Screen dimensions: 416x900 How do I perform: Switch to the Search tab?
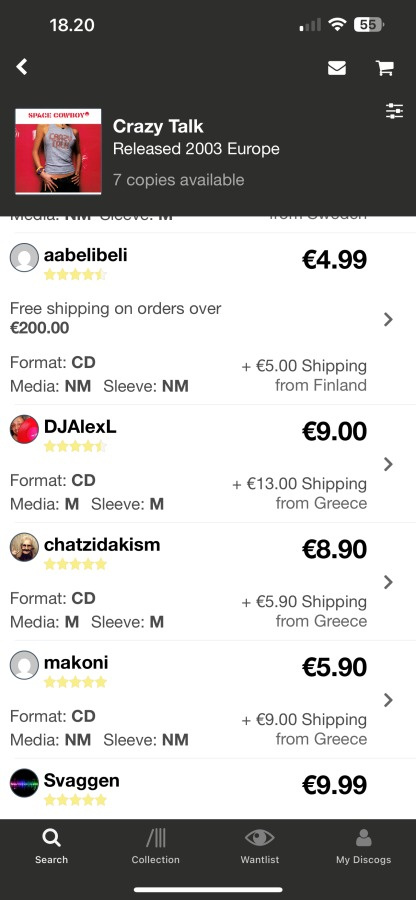point(52,847)
